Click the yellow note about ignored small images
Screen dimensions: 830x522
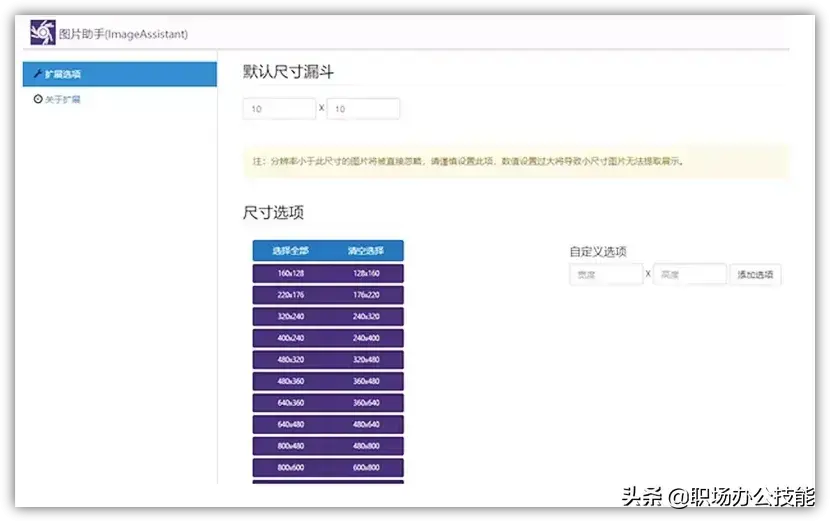click(516, 161)
